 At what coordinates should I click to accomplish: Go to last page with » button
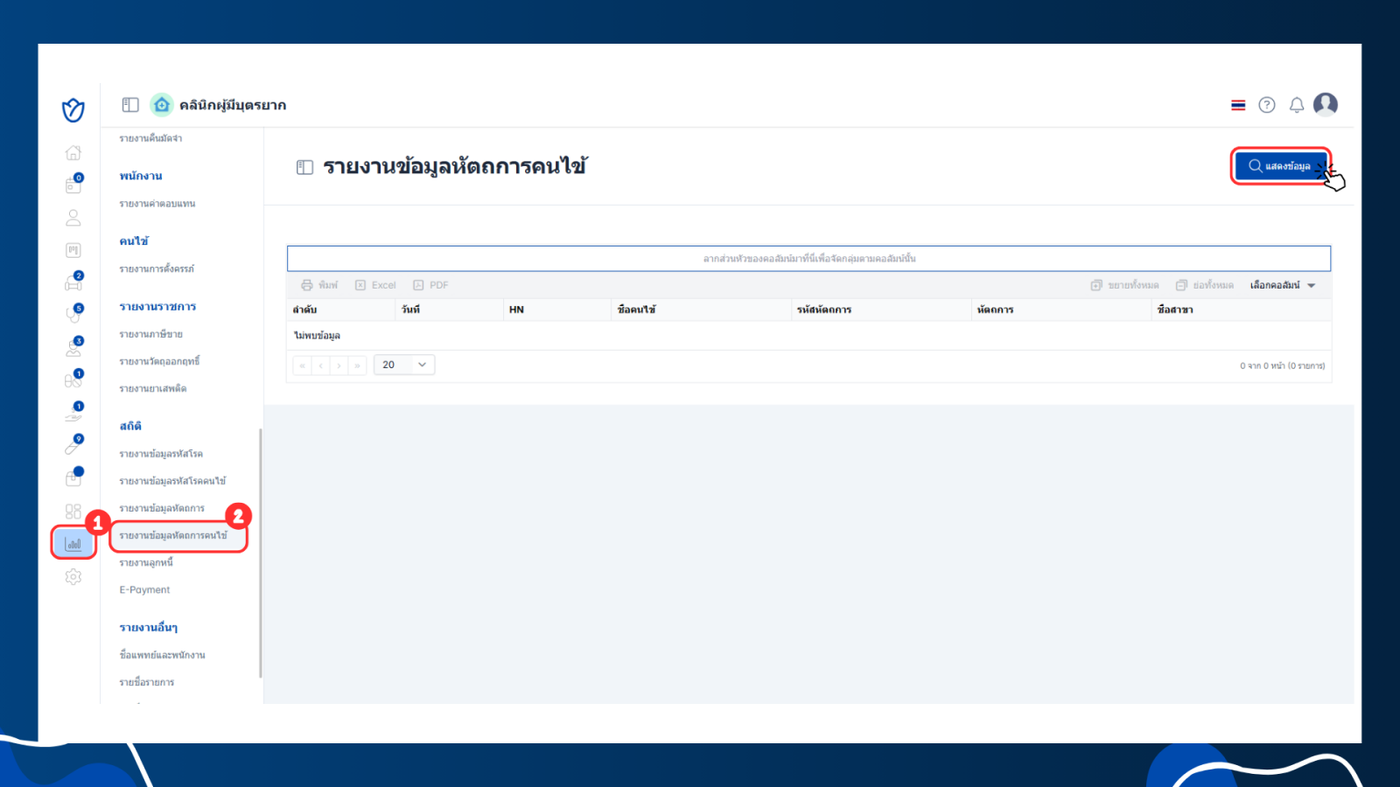pyautogui.click(x=358, y=365)
